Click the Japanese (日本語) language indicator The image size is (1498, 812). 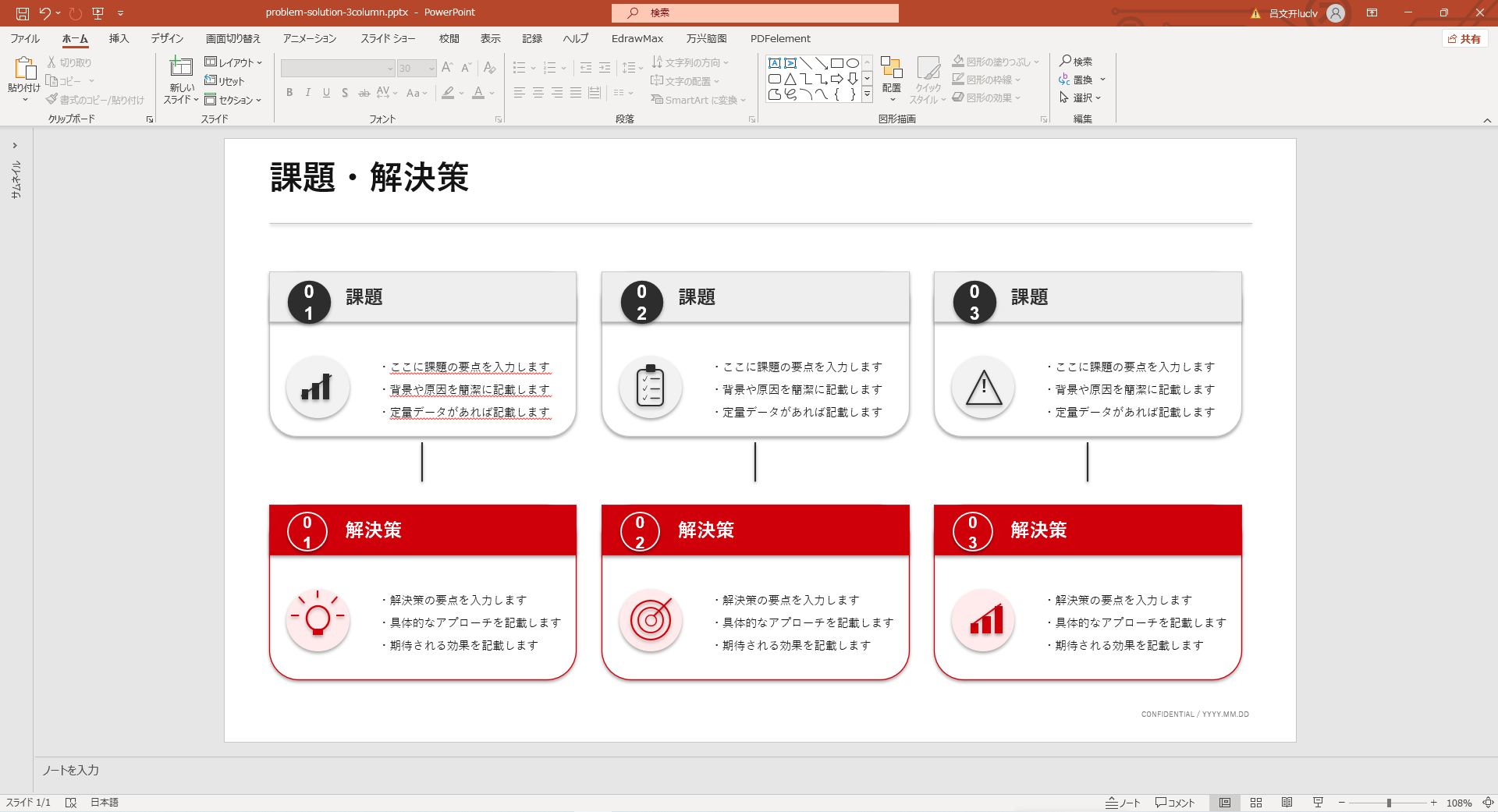[105, 803]
